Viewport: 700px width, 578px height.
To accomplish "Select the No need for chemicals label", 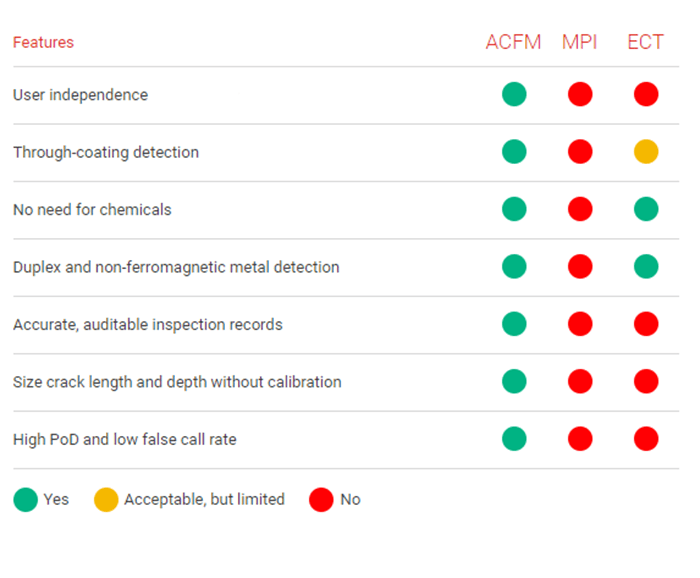I will (92, 210).
